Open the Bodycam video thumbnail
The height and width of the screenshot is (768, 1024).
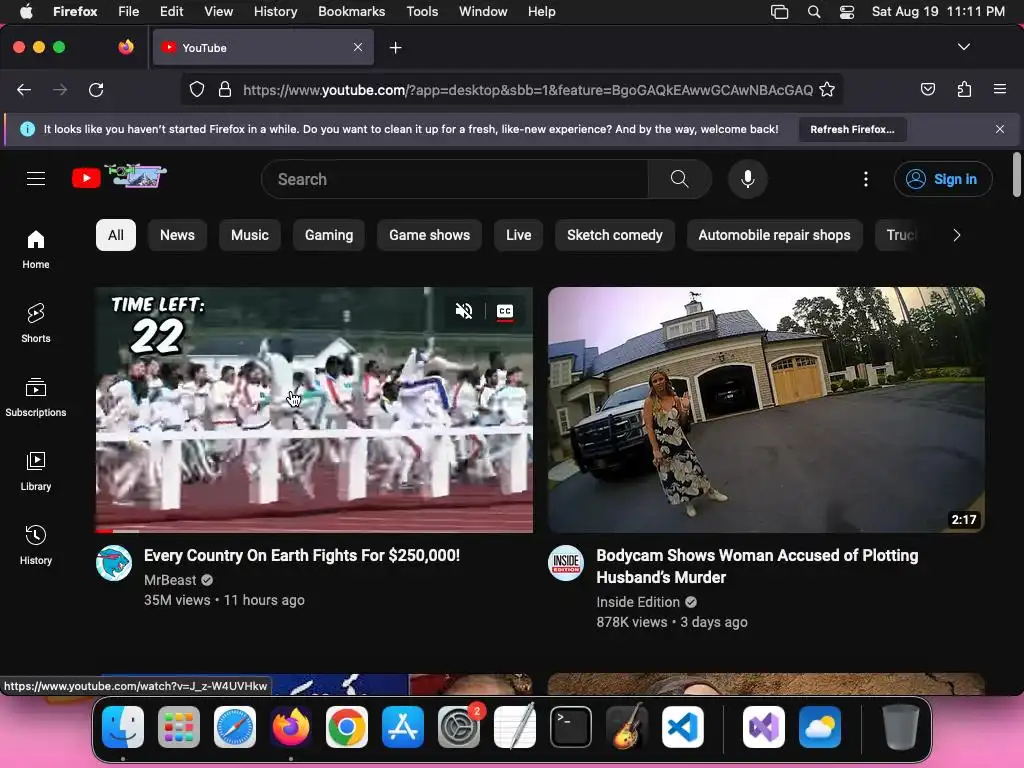766,409
